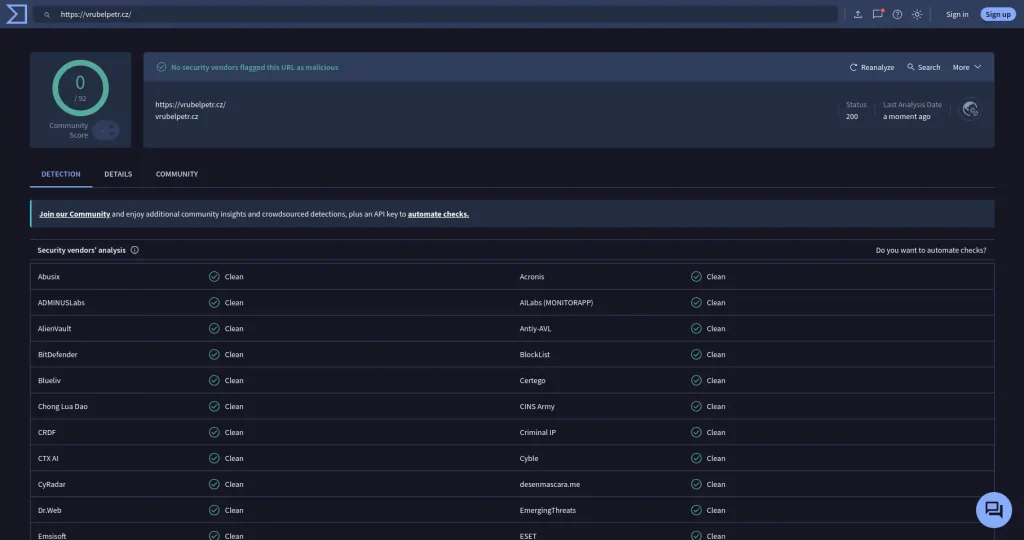
Task: Click the ADMINUSLabs vendor name
Action: click(x=61, y=302)
